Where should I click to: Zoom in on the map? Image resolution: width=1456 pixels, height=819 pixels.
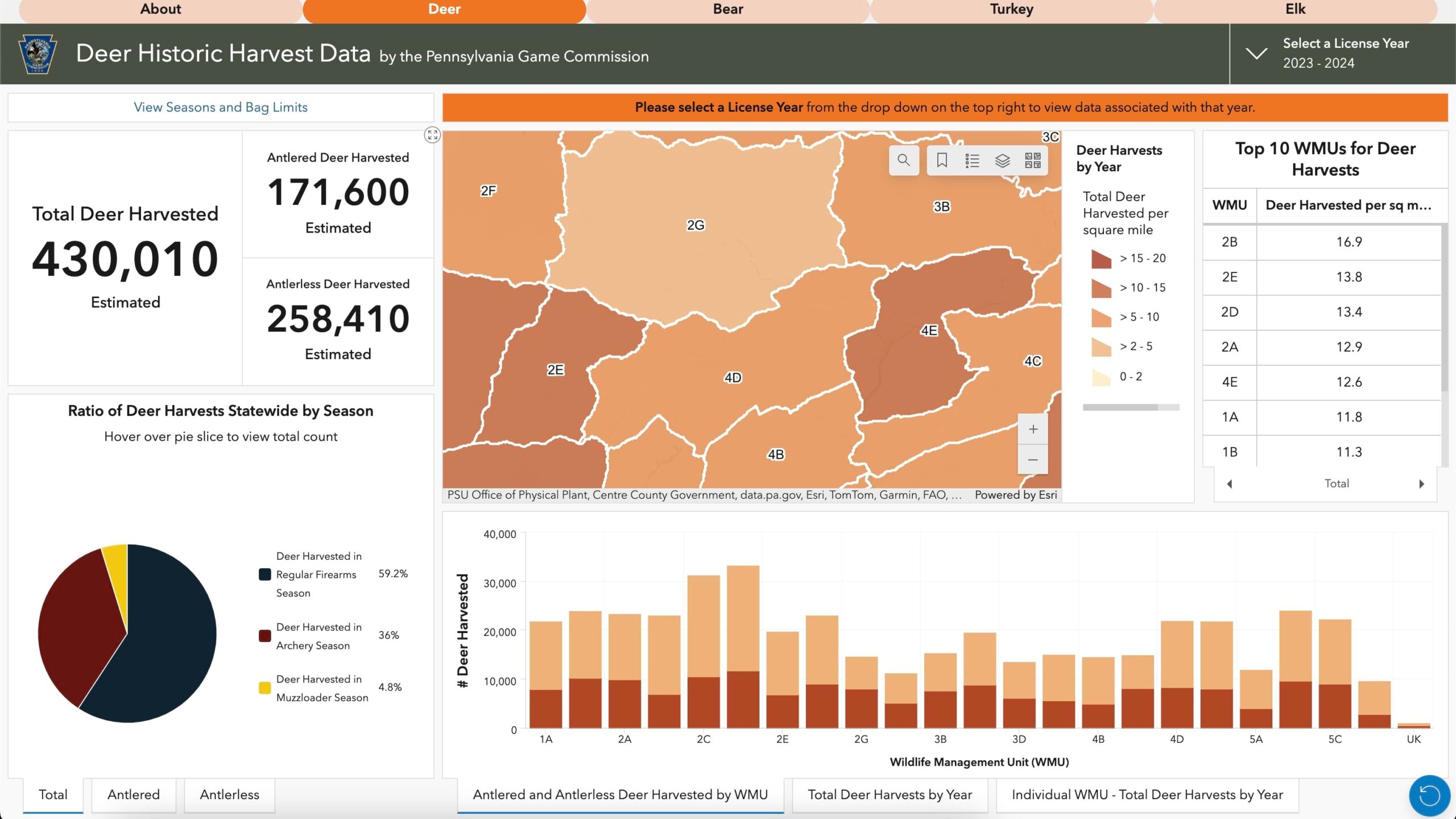(1032, 429)
